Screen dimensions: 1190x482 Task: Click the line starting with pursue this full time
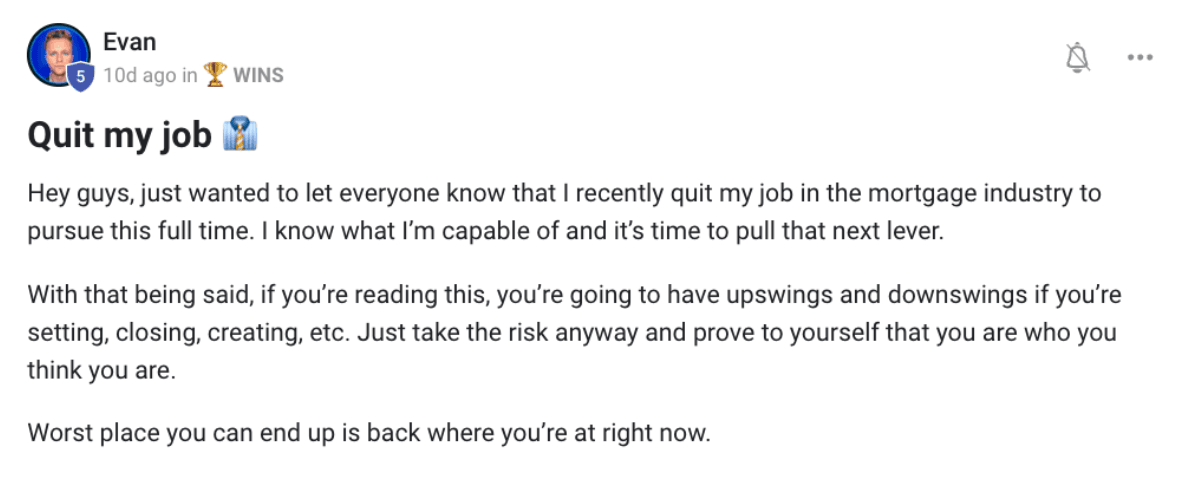pyautogui.click(x=485, y=232)
